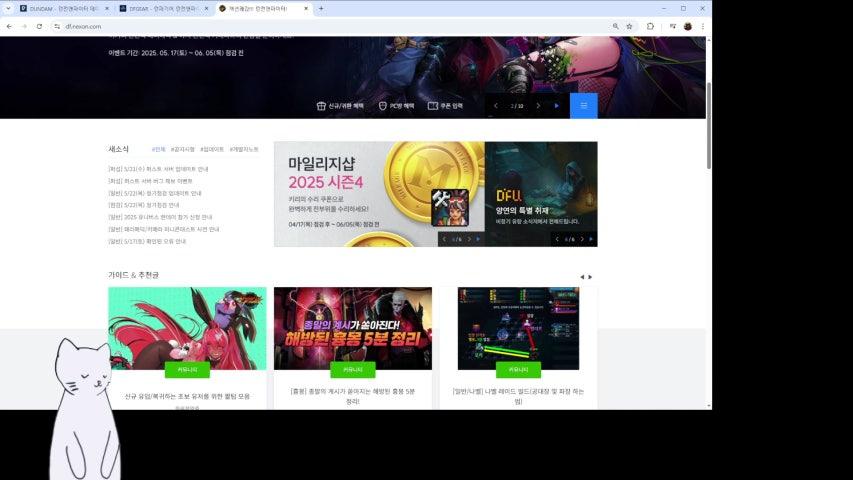Select the active df.nexon.com tab
This screenshot has height=480, width=853.
264,9
